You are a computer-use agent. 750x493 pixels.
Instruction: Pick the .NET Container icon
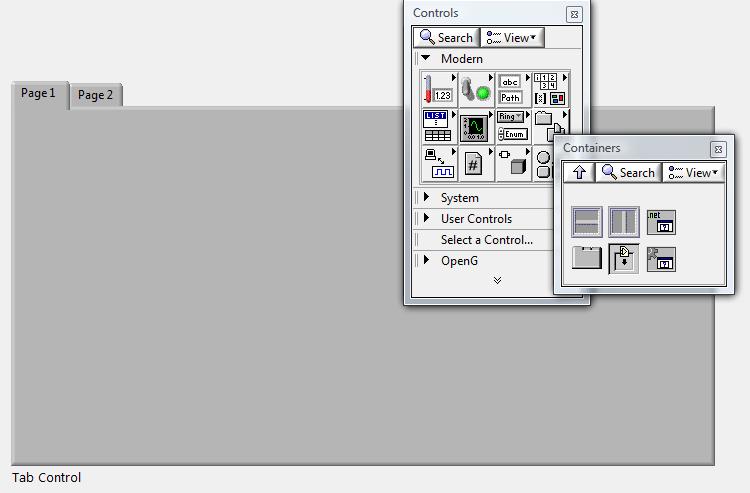pos(661,221)
